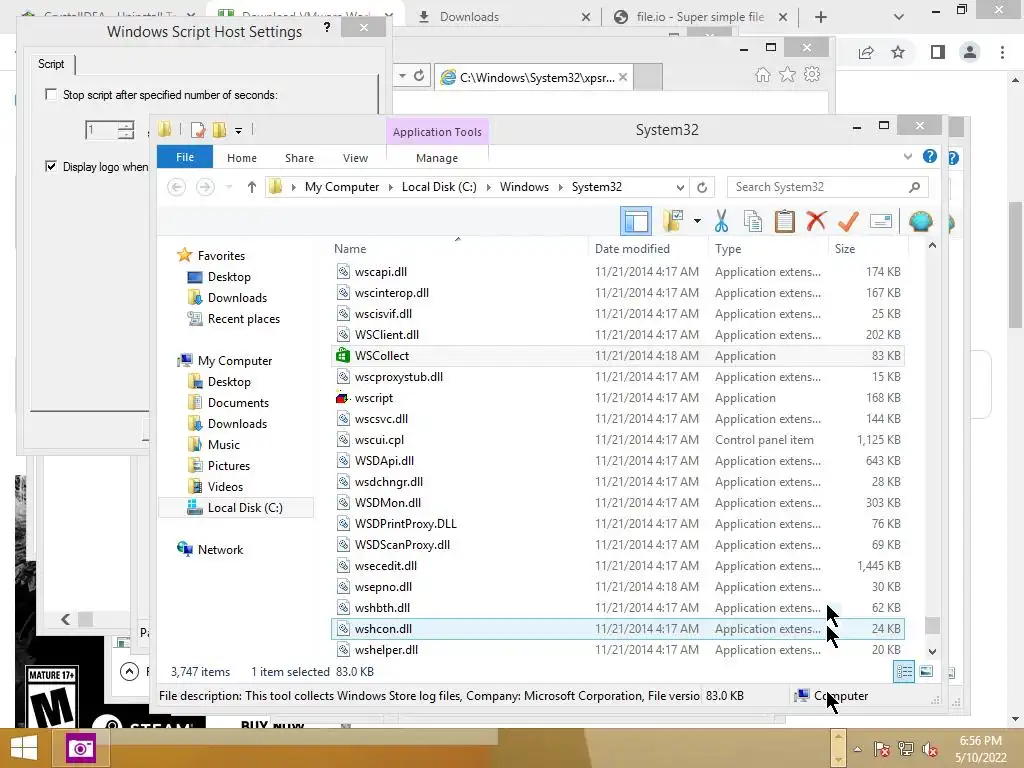Open the Customize Quick Access Toolbar dropdown
The height and width of the screenshot is (768, 1024).
coord(238,131)
